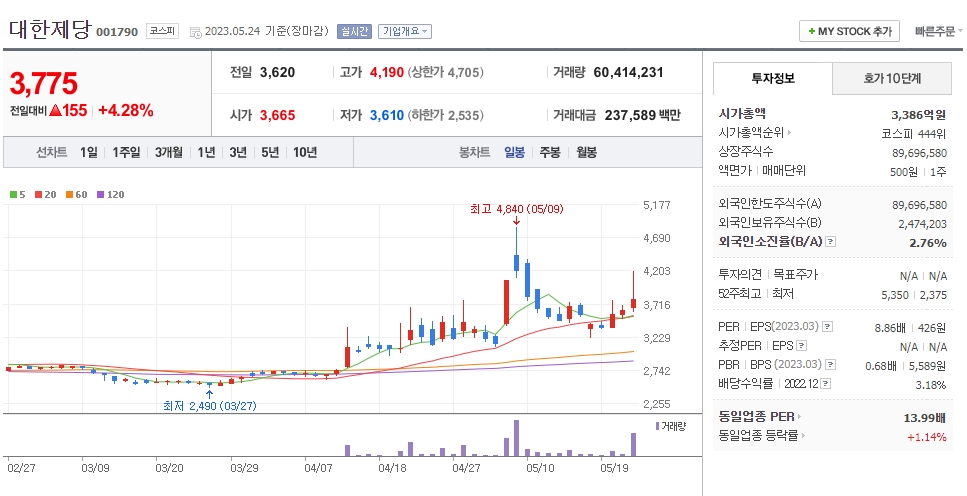Click help icon next to PBR BPS (2023.03)

click(831, 365)
